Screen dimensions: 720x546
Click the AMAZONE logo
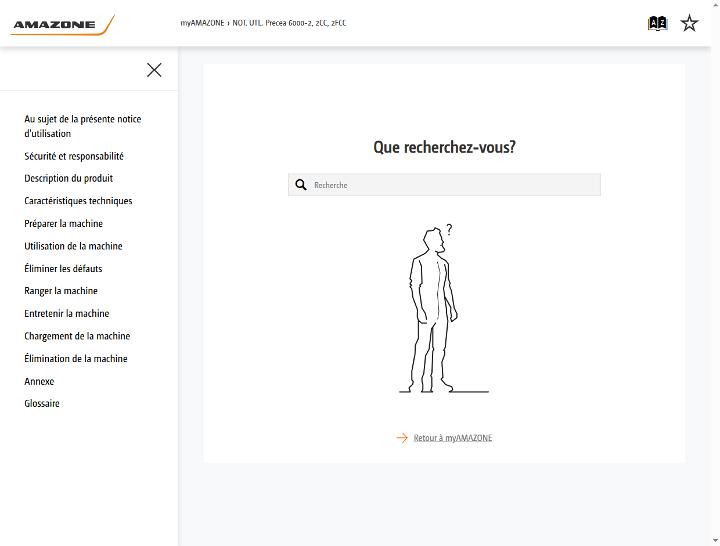pos(62,25)
